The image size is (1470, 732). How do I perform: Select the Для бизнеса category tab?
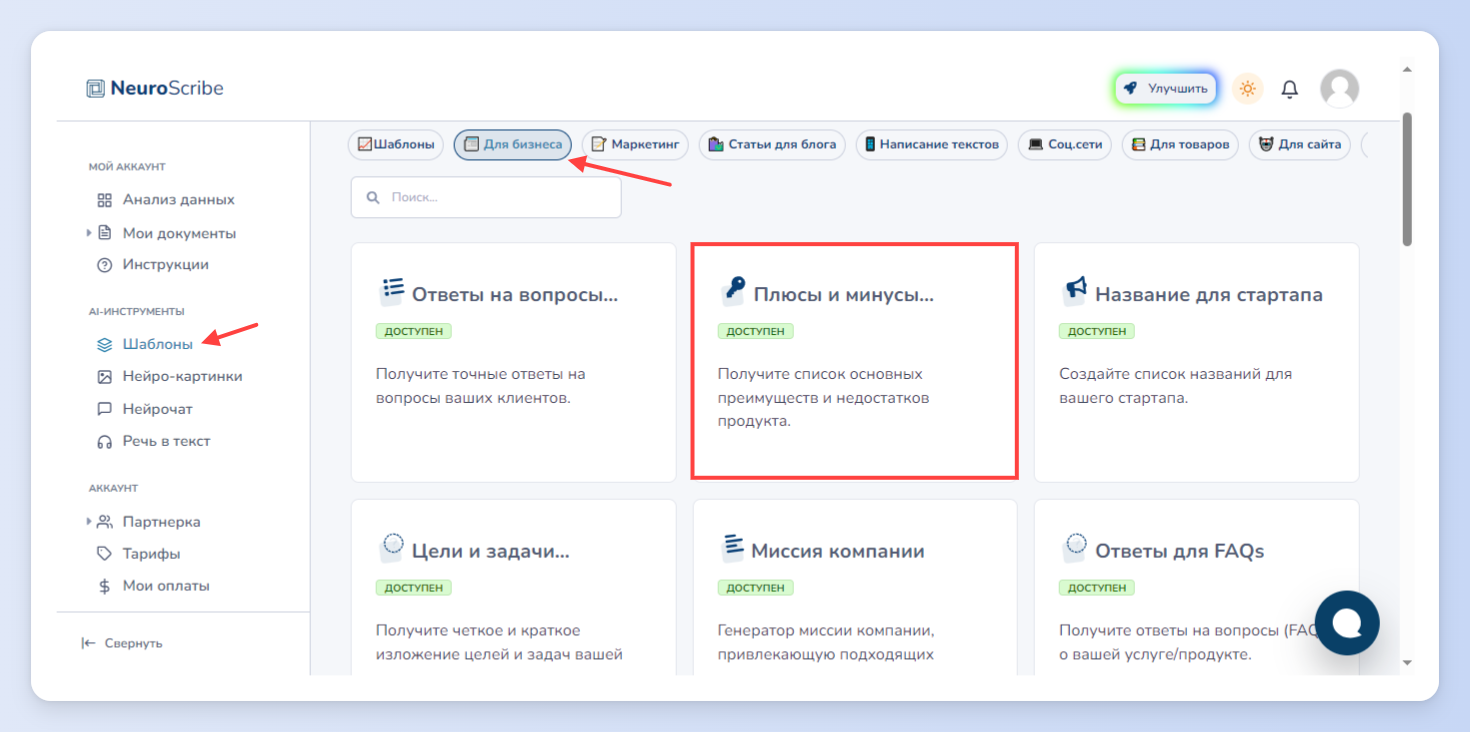(513, 145)
